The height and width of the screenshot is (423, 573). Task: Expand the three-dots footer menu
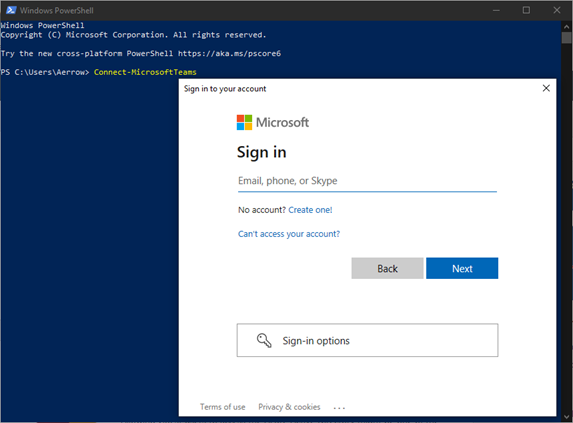click(339, 408)
